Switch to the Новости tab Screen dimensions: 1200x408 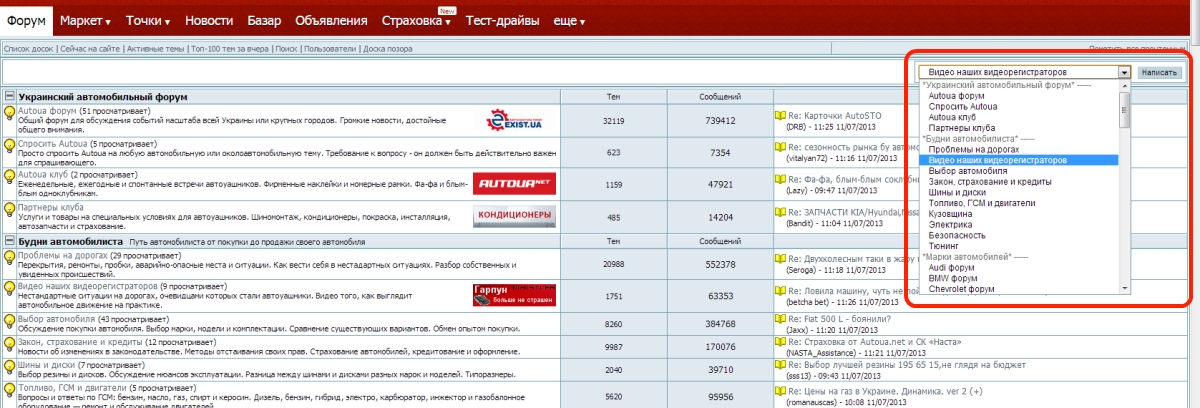(x=209, y=21)
